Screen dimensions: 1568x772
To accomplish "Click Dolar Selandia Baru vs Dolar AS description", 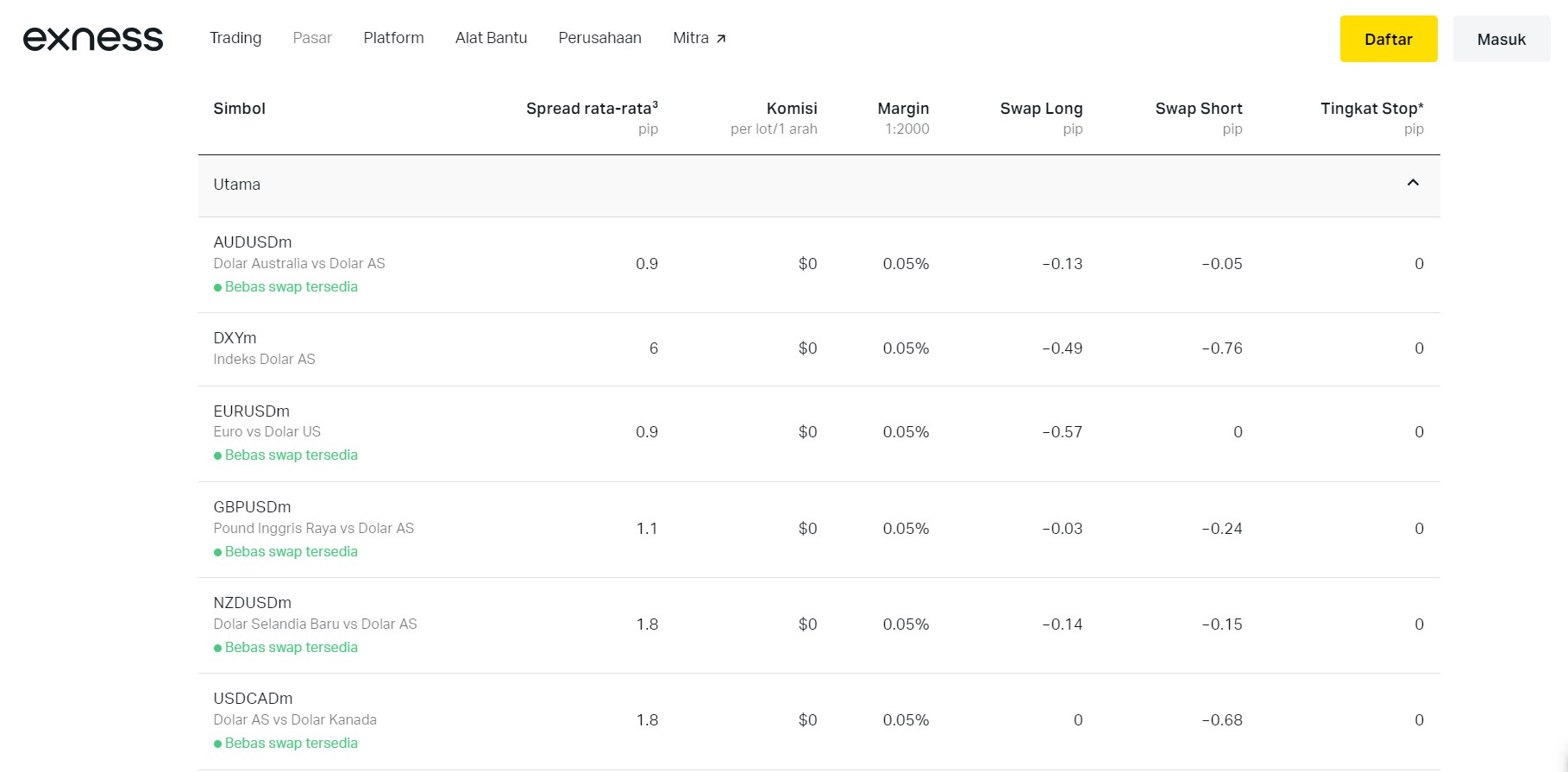I will point(315,625).
